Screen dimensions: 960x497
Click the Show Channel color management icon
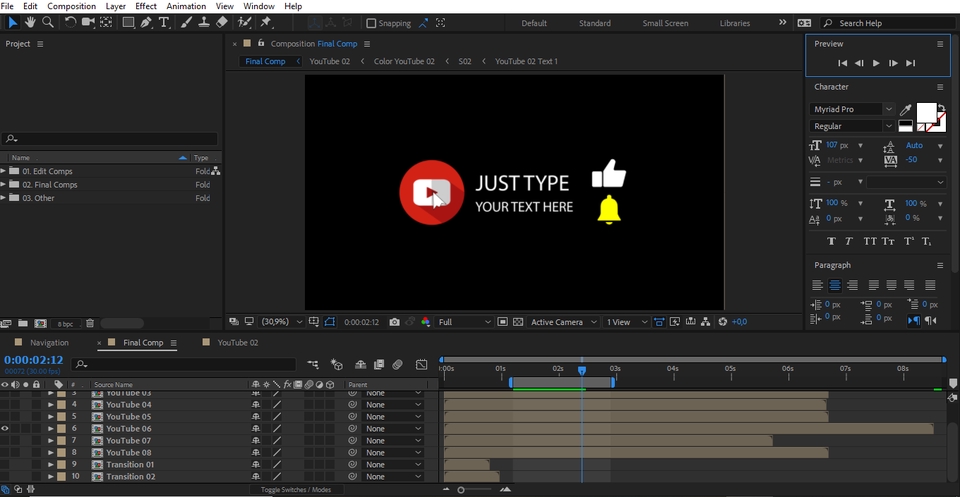426,322
